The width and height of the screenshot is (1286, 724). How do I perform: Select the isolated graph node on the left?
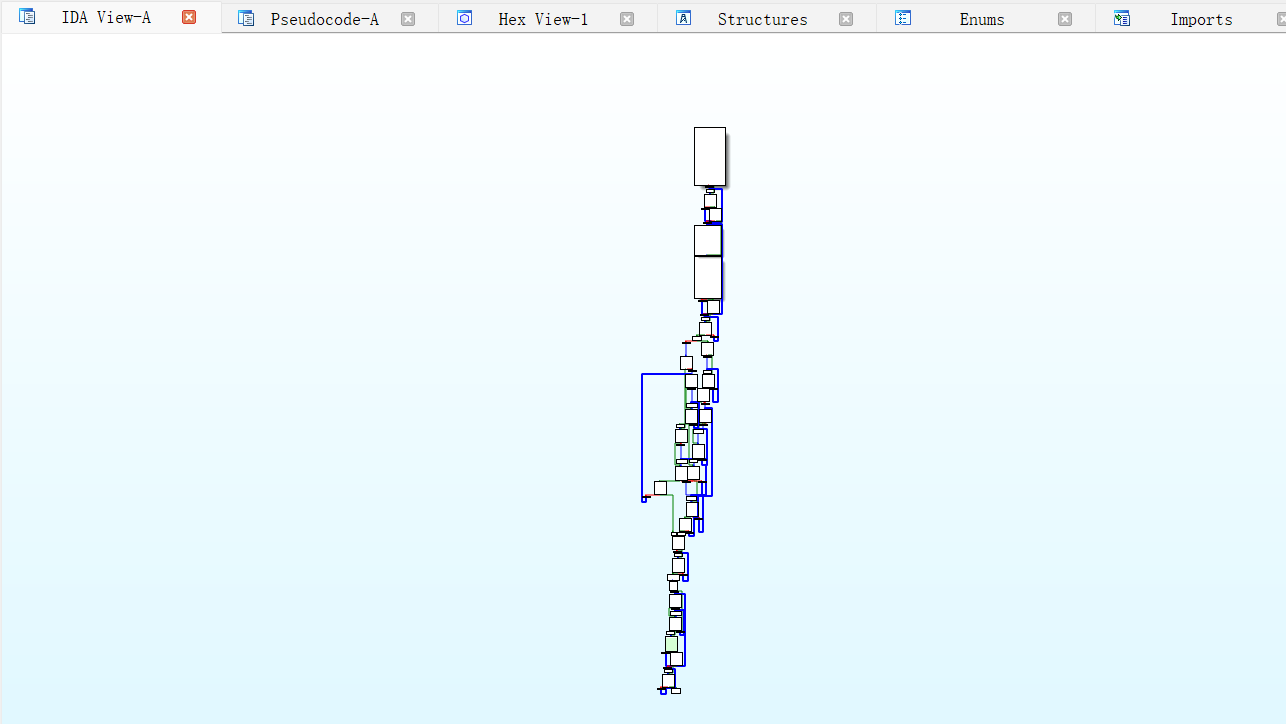point(660,488)
